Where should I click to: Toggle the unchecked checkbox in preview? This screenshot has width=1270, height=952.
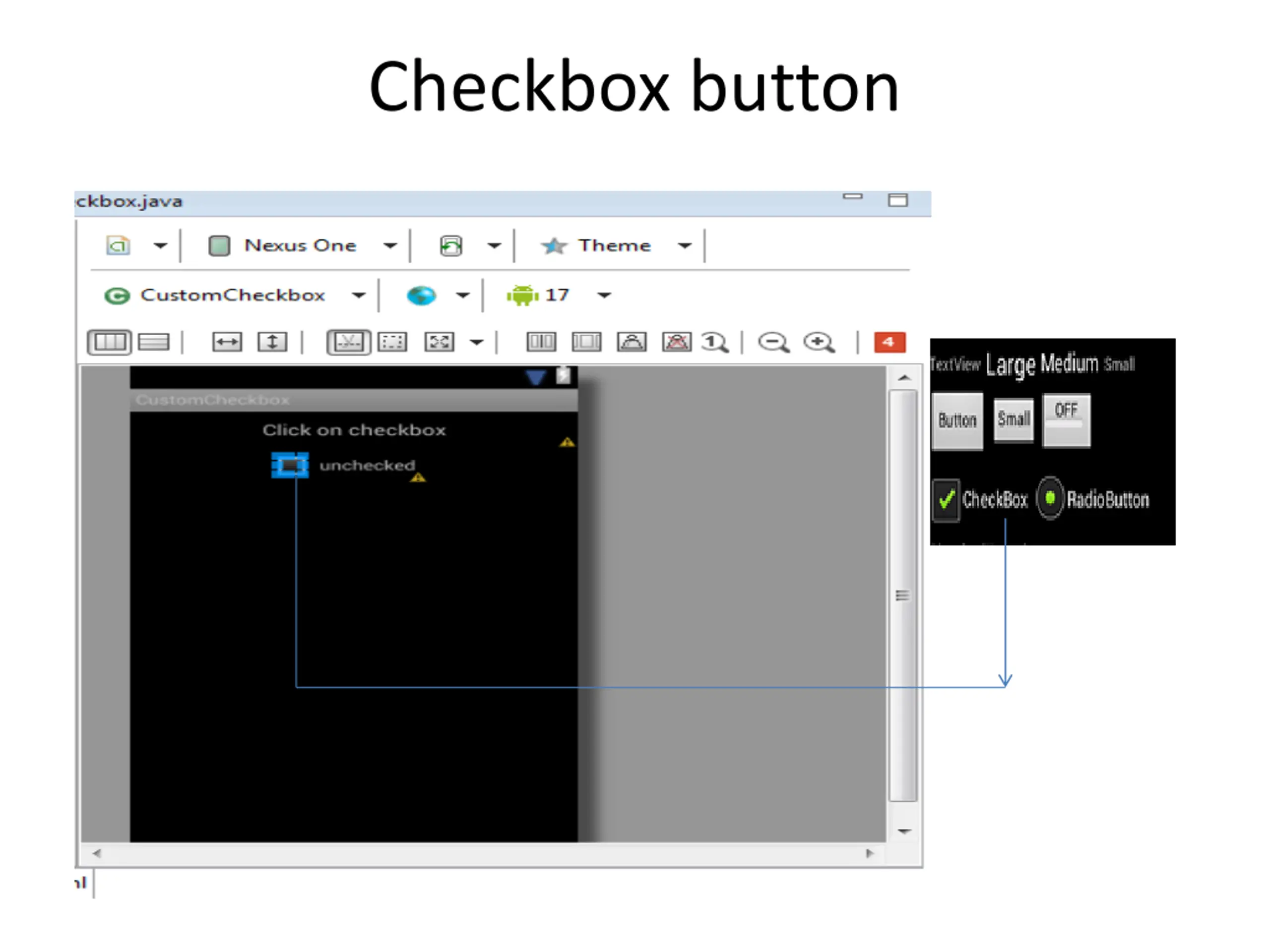tap(290, 466)
